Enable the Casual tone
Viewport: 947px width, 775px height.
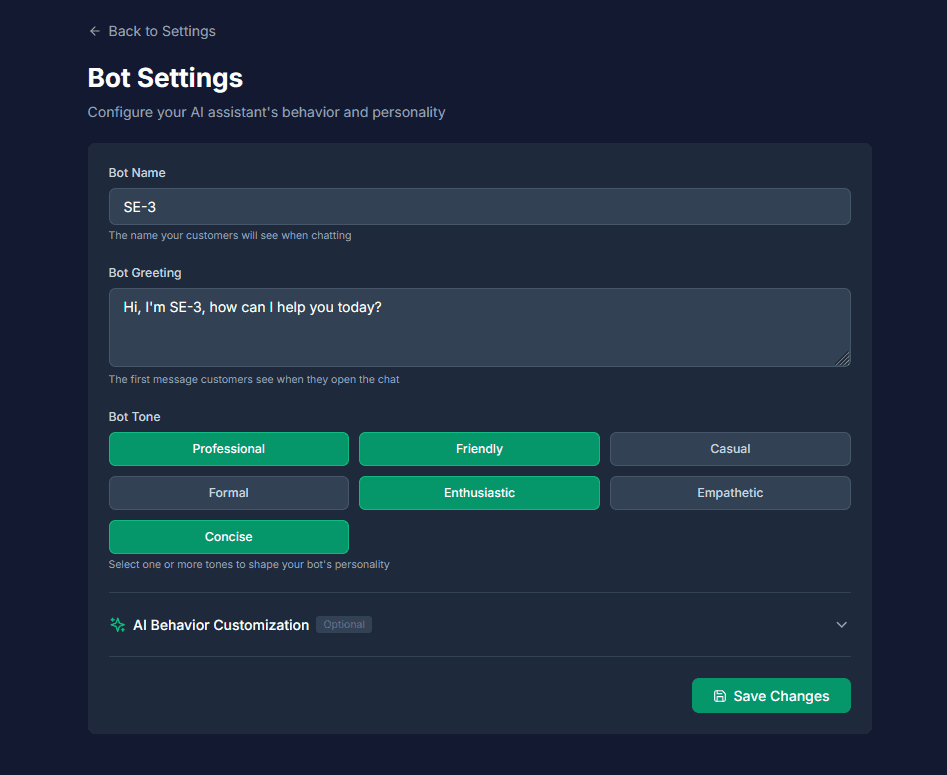click(730, 449)
